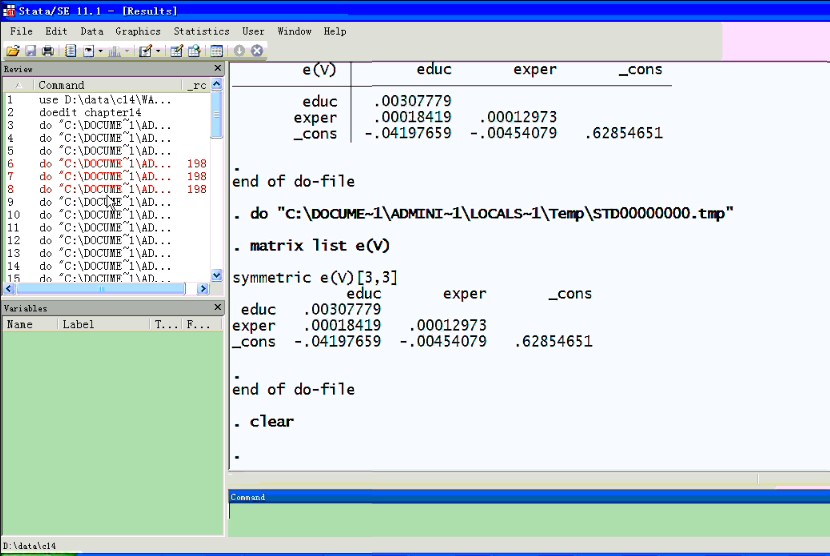Click the Open file toolbar icon

click(13, 51)
